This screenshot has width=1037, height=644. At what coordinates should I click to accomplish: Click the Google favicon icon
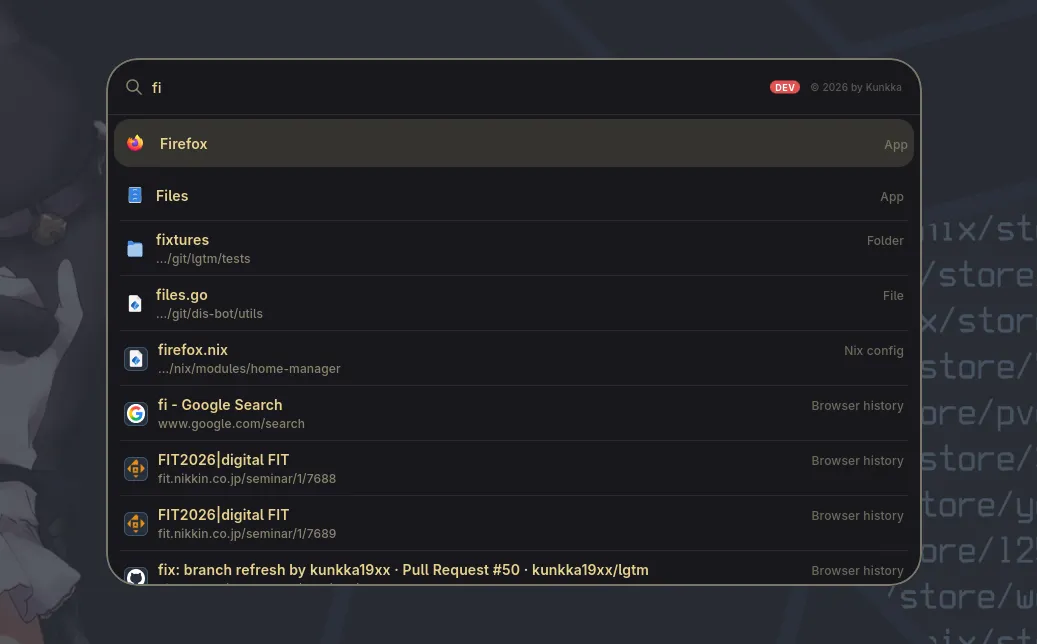[136, 413]
